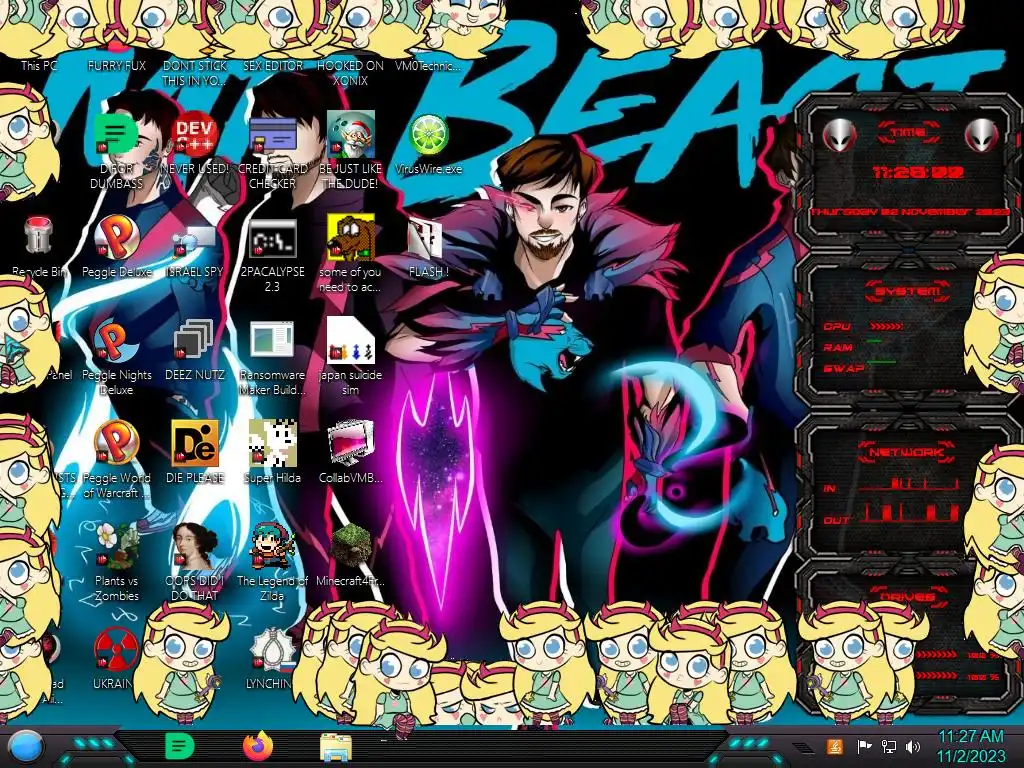
Task: Click the SWAP usage meter
Action: pyautogui.click(x=882, y=361)
